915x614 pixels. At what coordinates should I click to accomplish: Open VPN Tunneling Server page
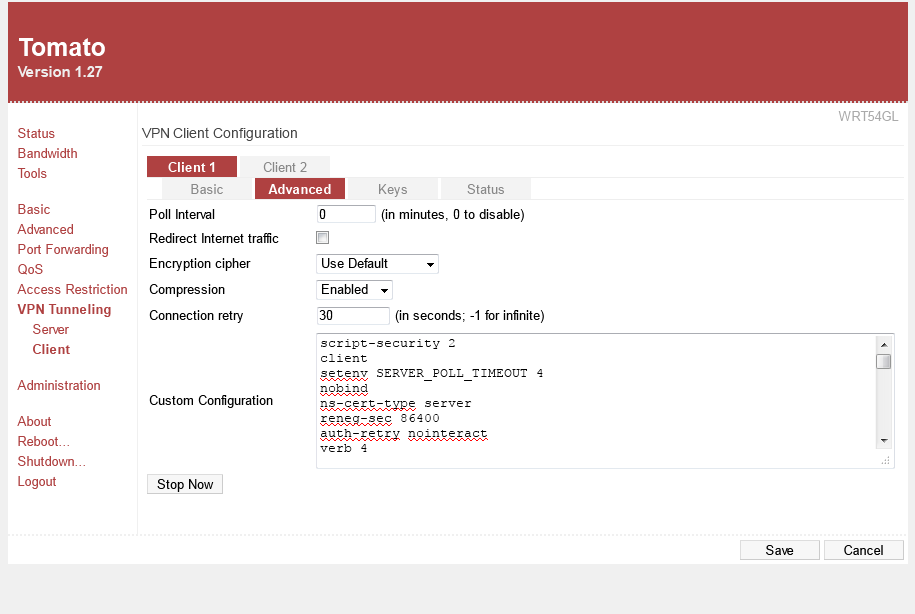[x=51, y=329]
